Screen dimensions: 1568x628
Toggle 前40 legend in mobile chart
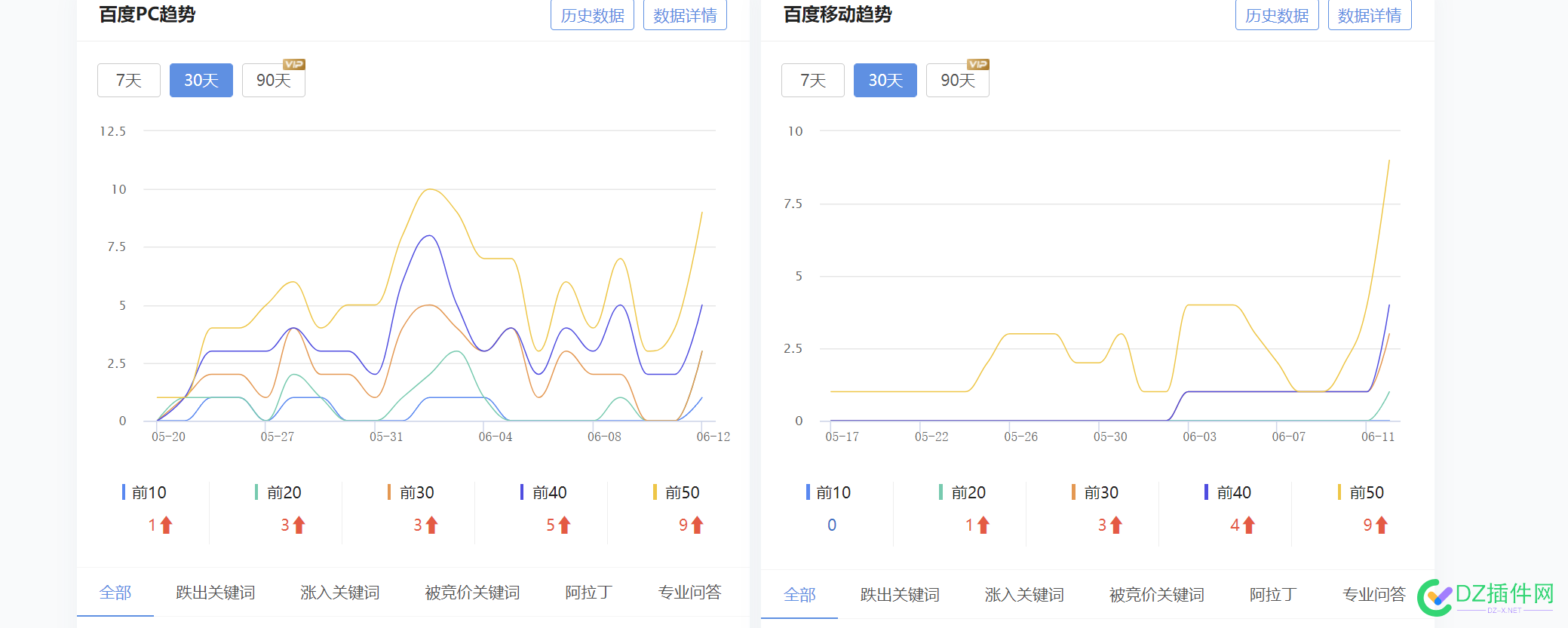click(1228, 492)
